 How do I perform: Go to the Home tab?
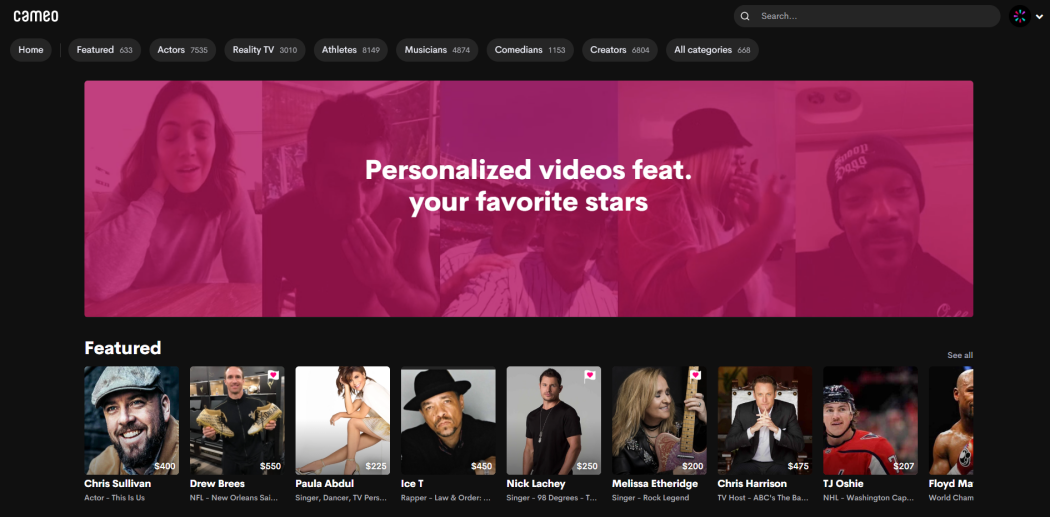31,50
